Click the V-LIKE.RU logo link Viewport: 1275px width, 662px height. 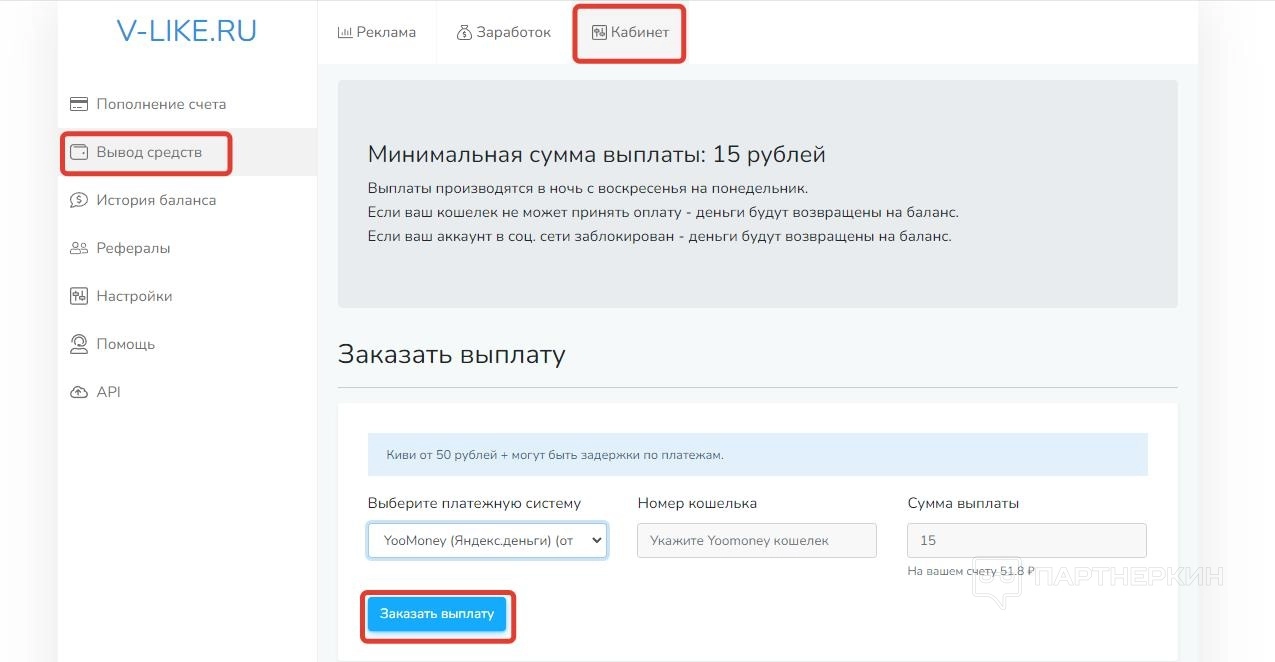pyautogui.click(x=187, y=31)
